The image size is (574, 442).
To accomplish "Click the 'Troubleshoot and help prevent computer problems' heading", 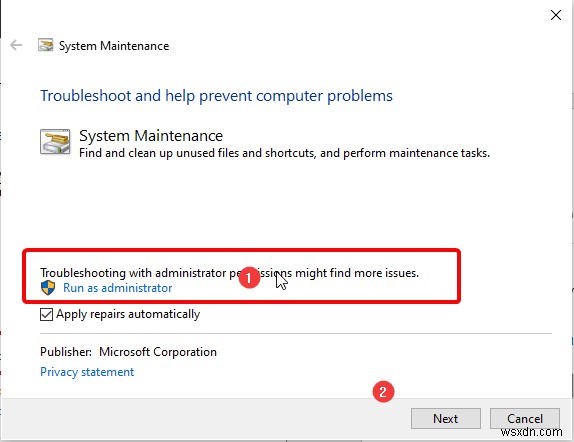I will coord(216,96).
